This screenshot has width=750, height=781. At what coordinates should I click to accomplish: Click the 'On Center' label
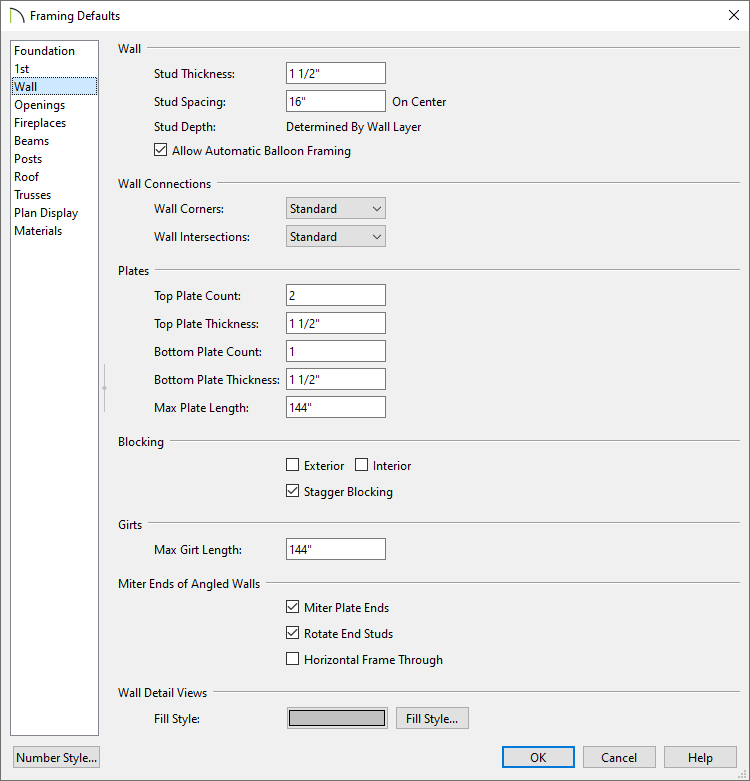[x=419, y=102]
